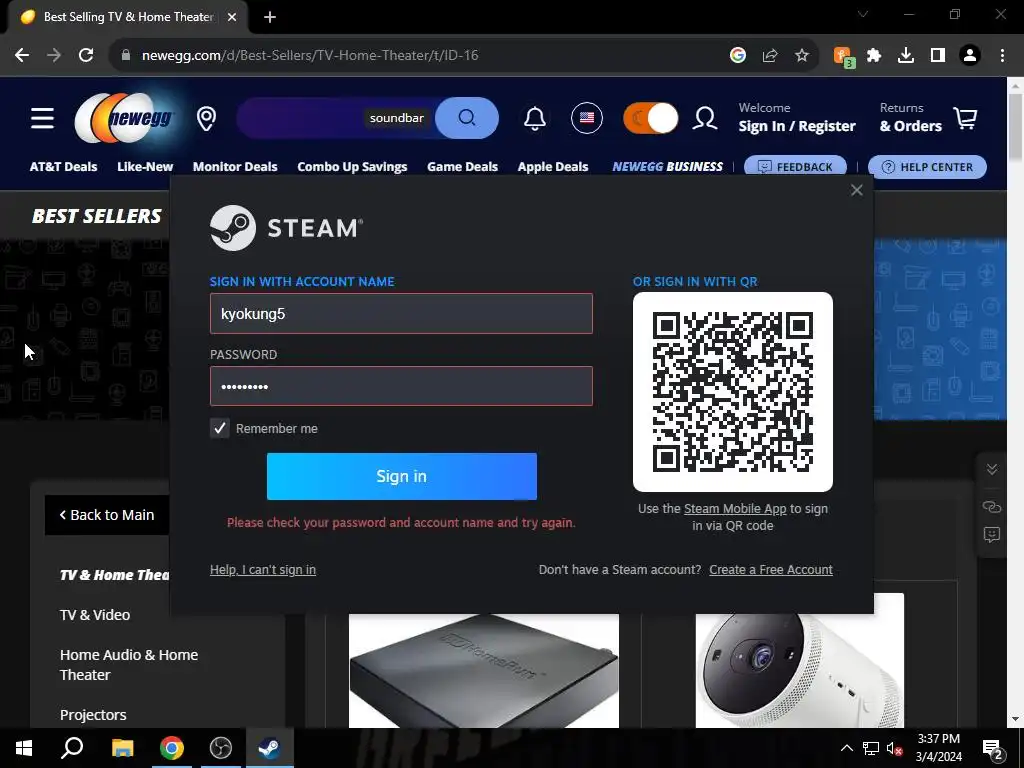
Task: Reload the current page
Action: coord(86,55)
